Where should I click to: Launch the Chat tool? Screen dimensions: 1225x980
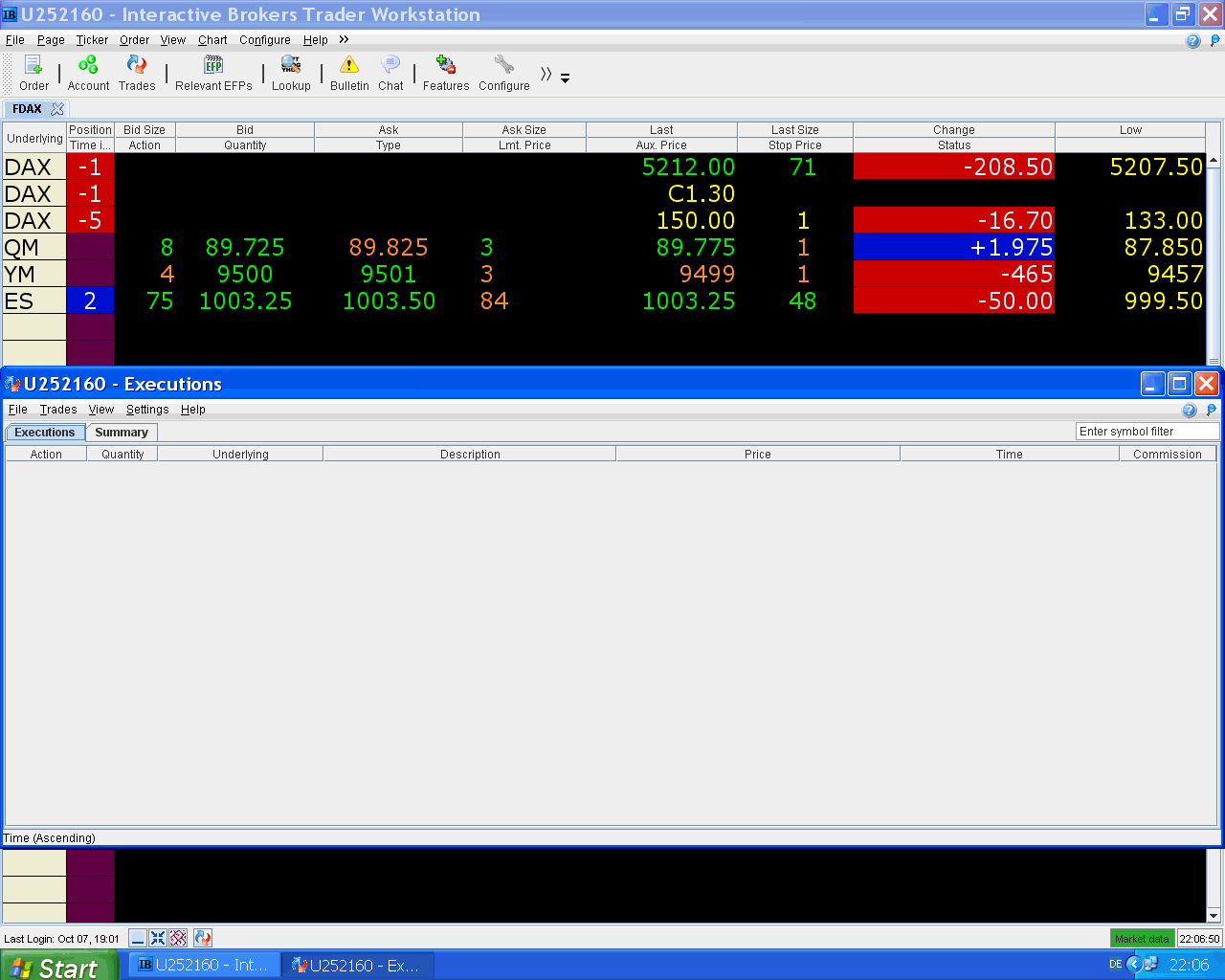[390, 73]
